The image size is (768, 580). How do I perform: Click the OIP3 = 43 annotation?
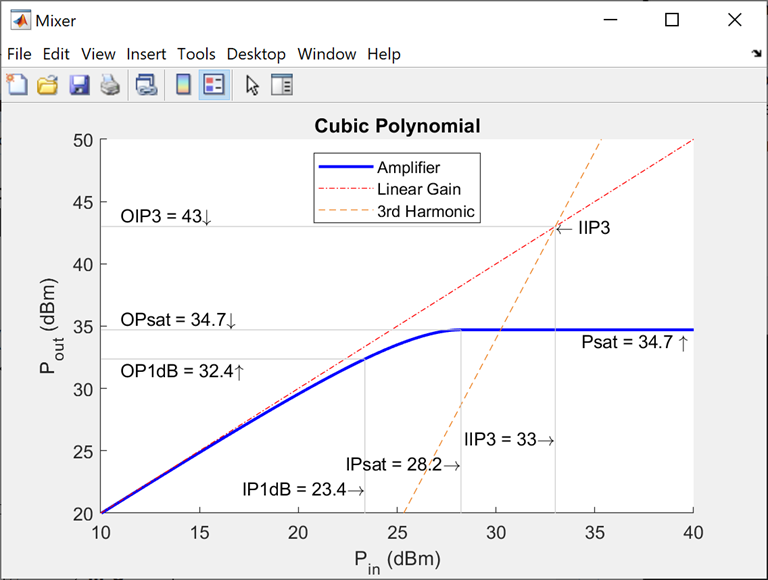[166, 216]
